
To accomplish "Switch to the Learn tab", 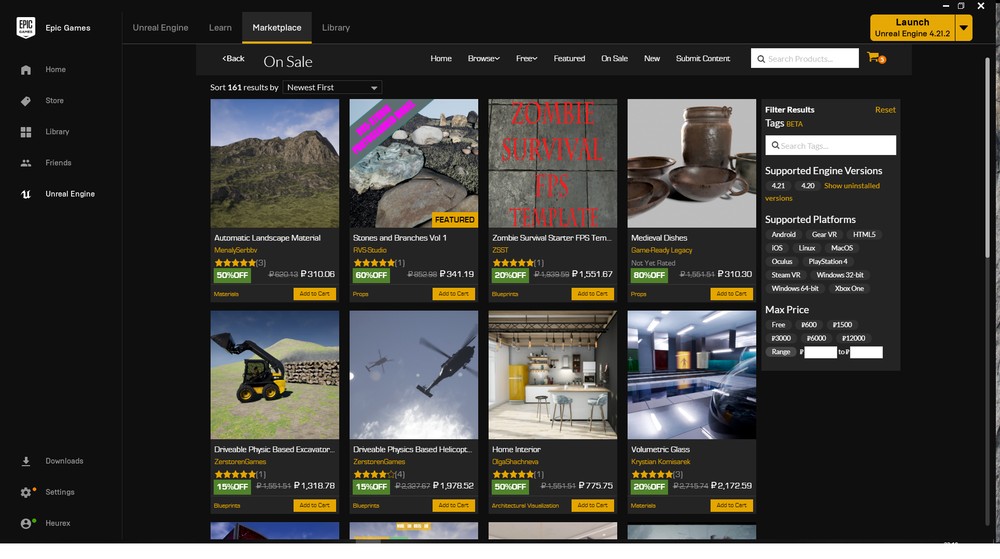I will pyautogui.click(x=220, y=28).
